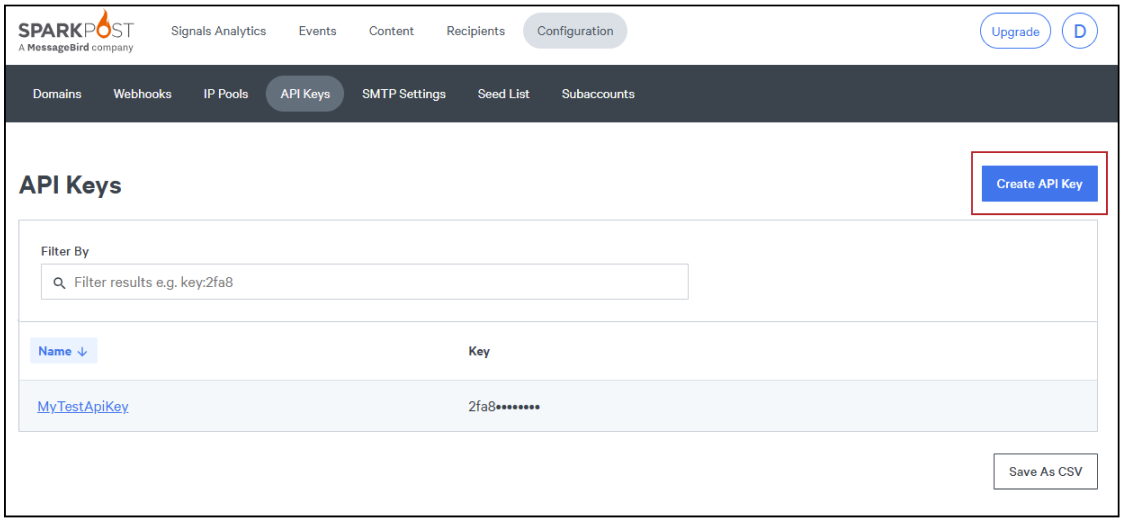Toggle the Name column sort arrow
The height and width of the screenshot is (523, 1125).
[82, 351]
